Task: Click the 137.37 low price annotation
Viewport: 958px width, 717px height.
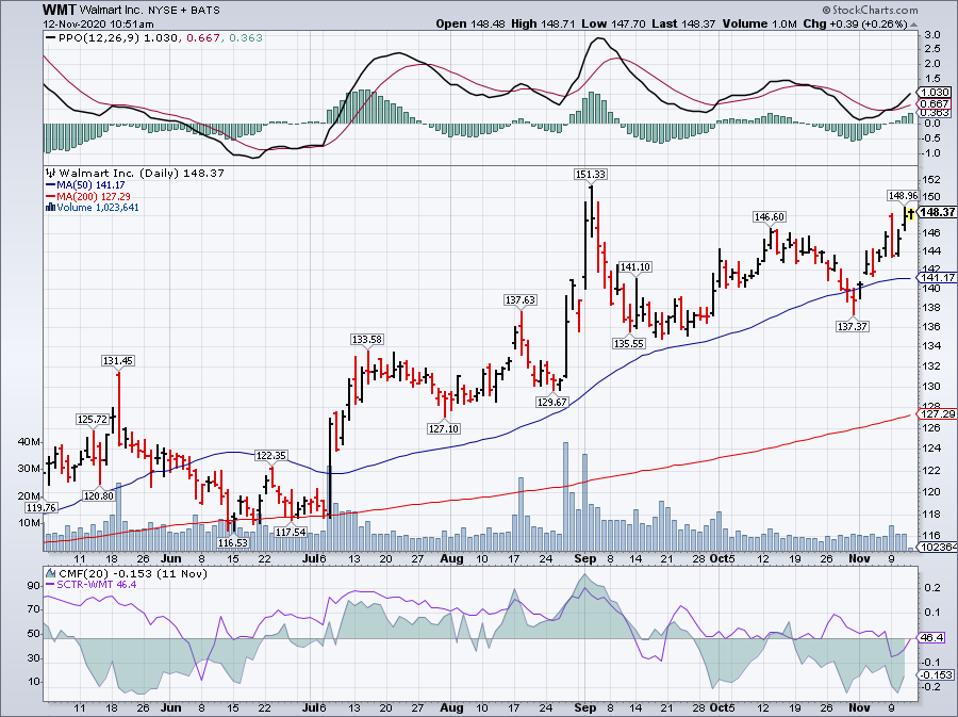Action: 852,326
